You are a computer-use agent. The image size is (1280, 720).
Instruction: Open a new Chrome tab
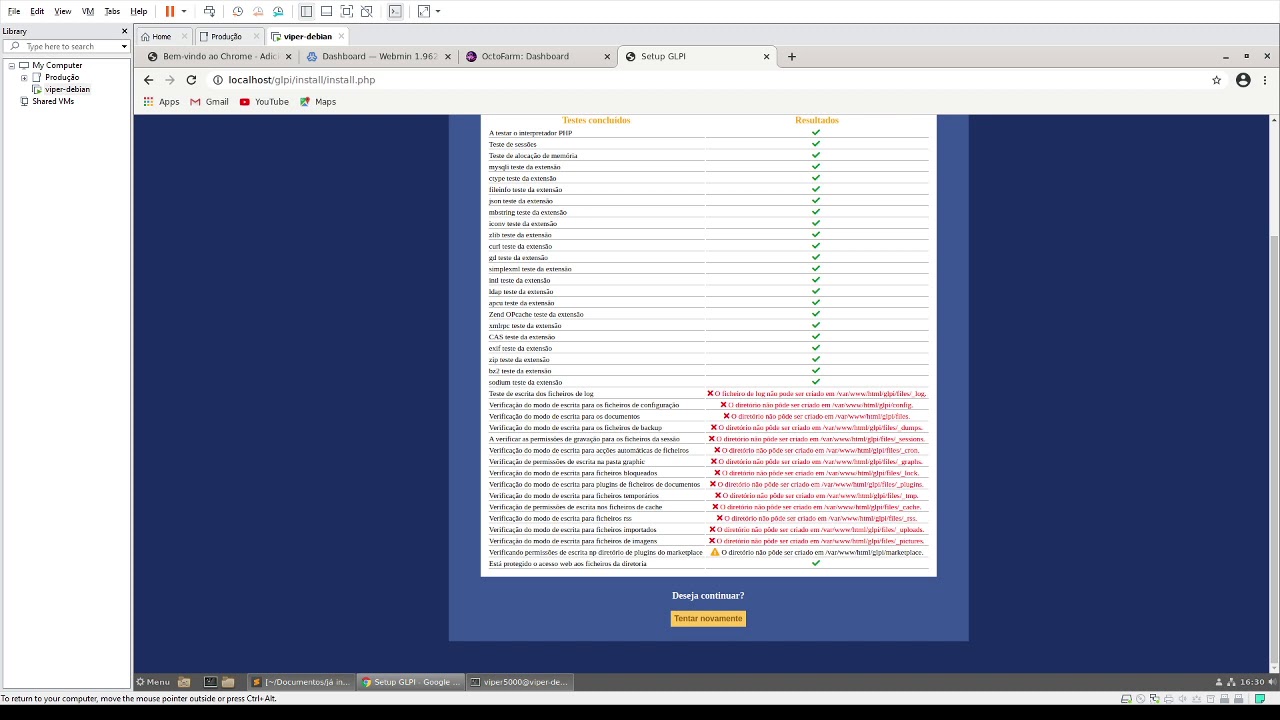792,56
